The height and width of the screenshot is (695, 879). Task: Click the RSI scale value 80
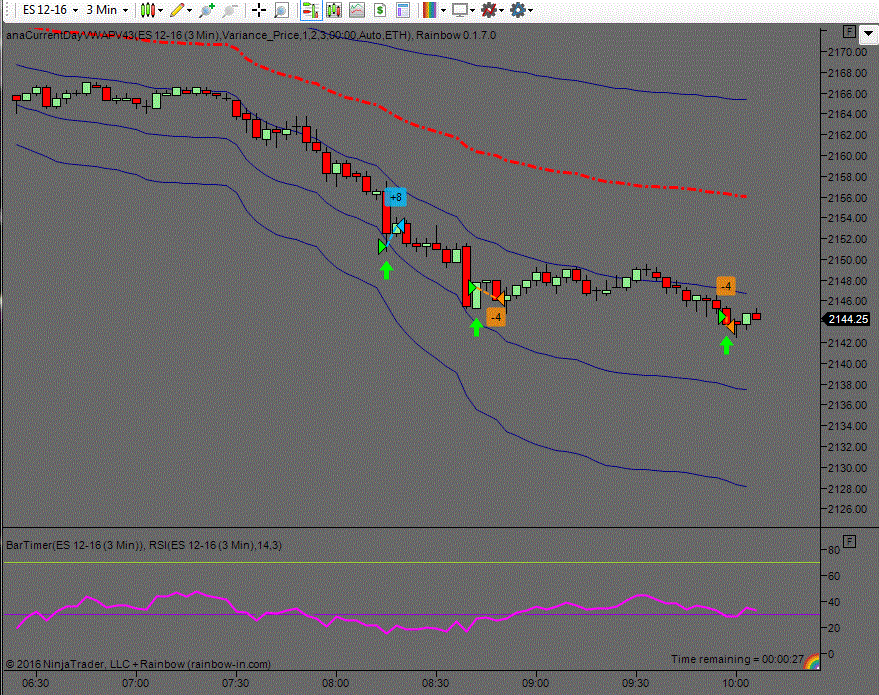pyautogui.click(x=834, y=550)
